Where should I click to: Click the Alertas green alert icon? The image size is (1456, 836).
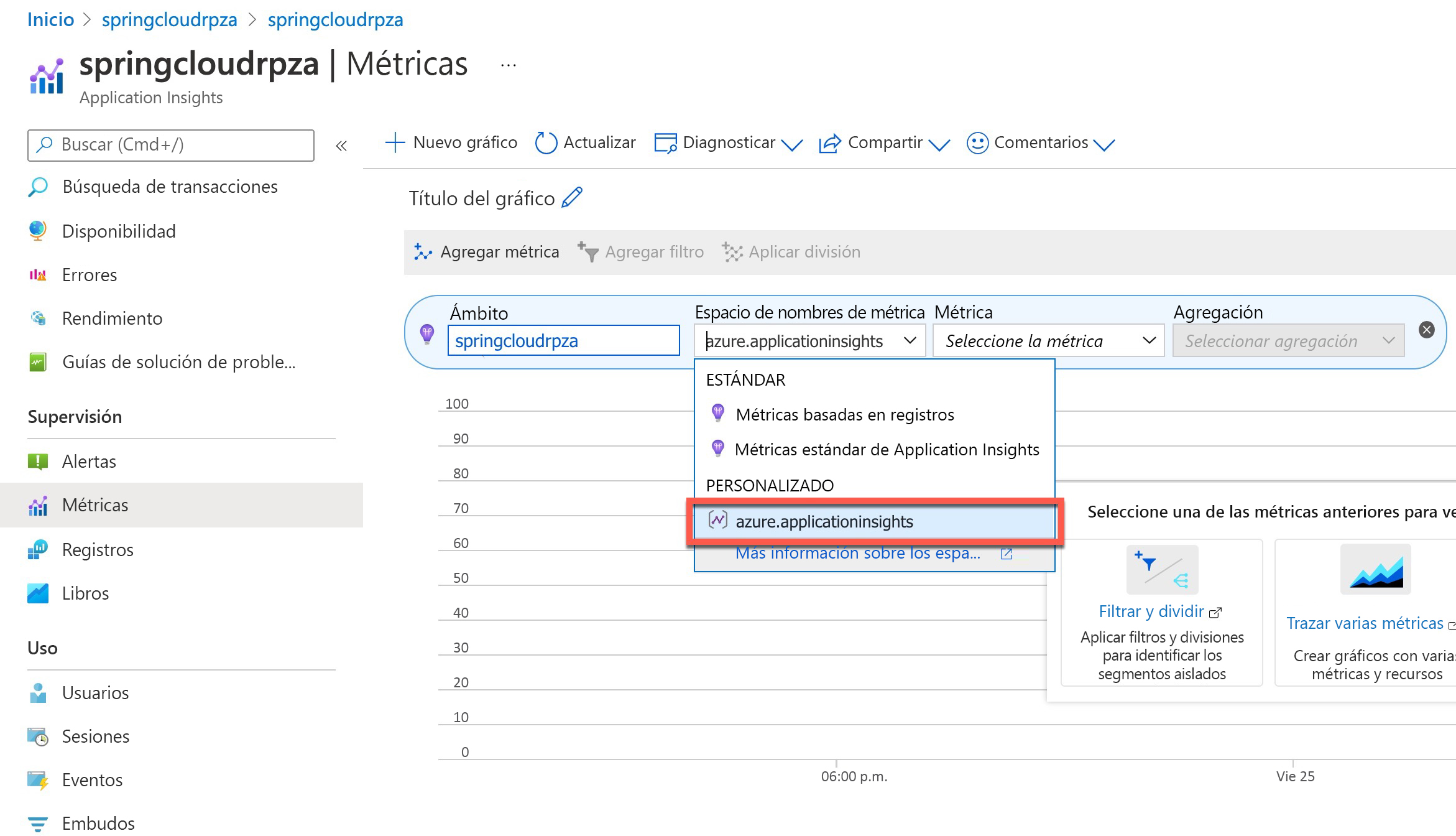[x=38, y=461]
